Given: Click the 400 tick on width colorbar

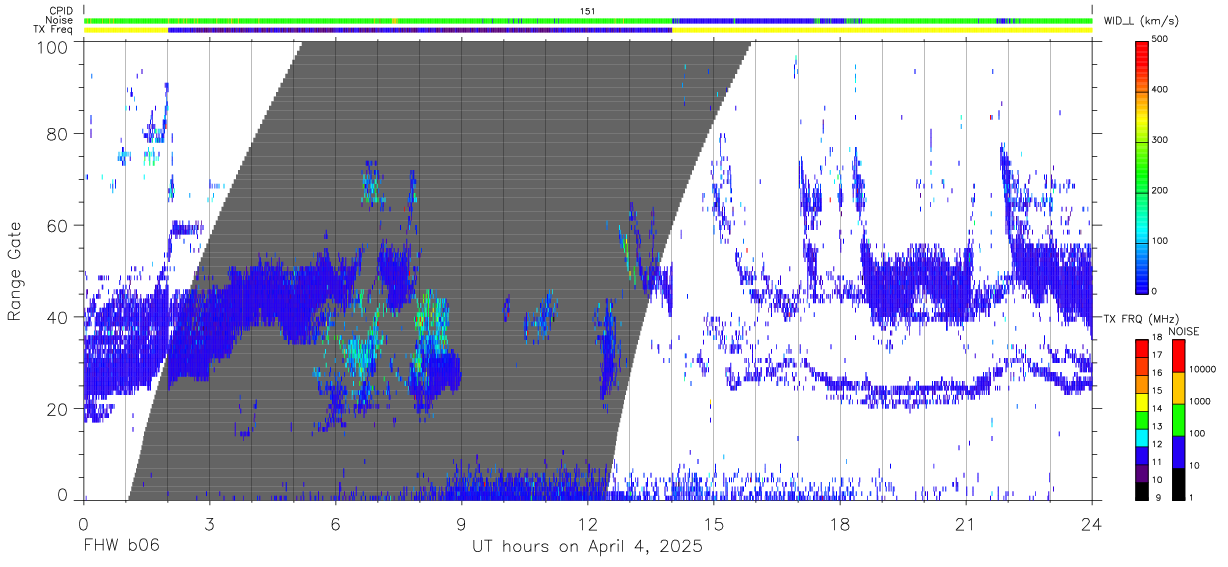Looking at the screenshot, I should 1160,90.
